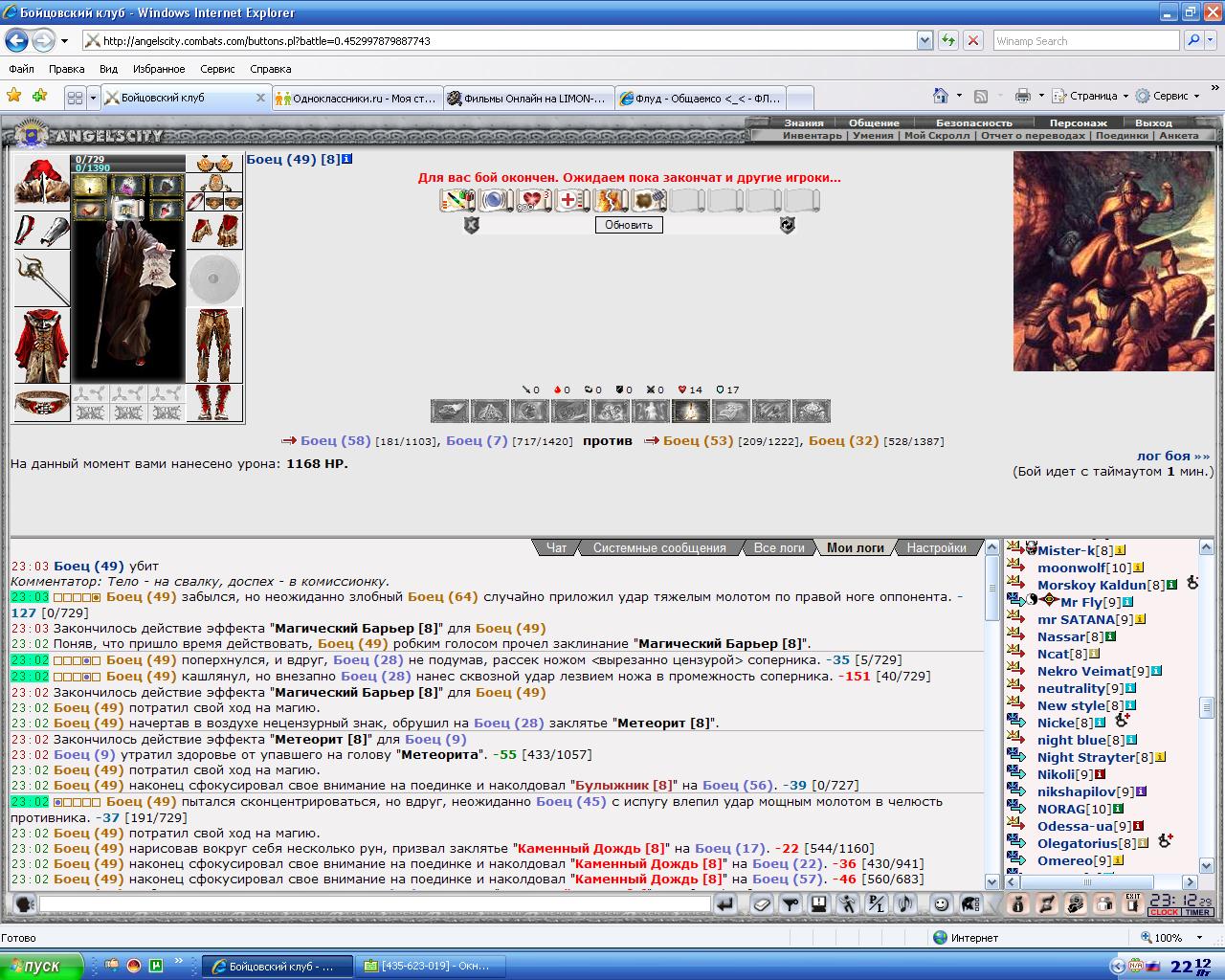Click the info icon next to Боец (49) [8]
This screenshot has width=1225, height=980.
pos(347,159)
